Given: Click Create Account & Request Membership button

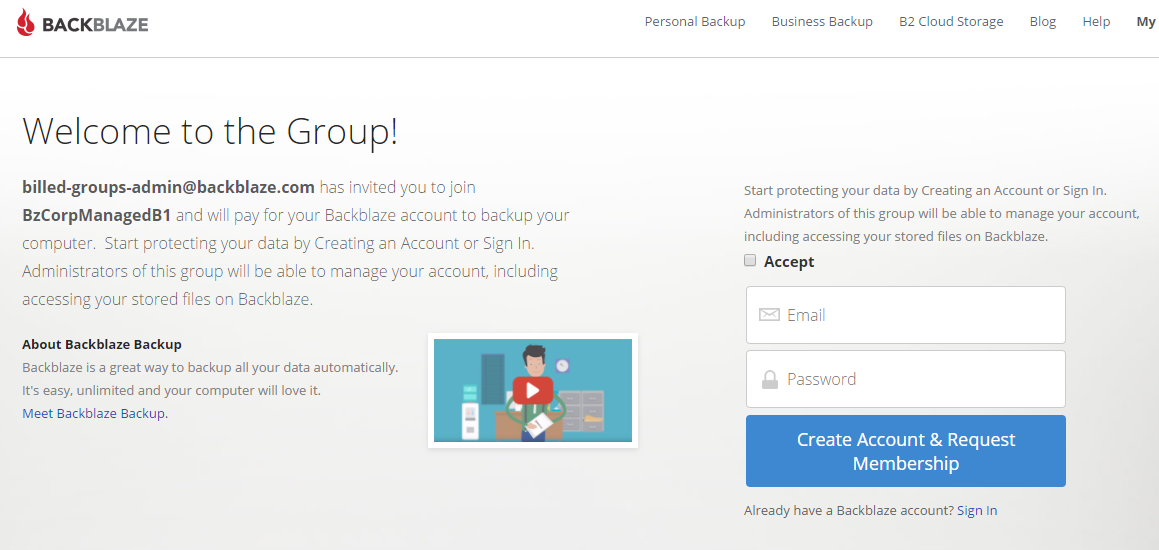Looking at the screenshot, I should point(905,451).
